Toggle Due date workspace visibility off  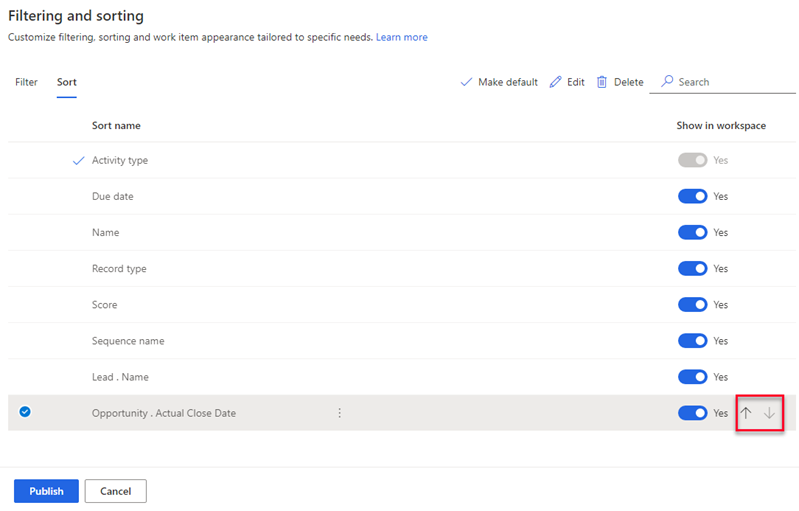point(693,196)
